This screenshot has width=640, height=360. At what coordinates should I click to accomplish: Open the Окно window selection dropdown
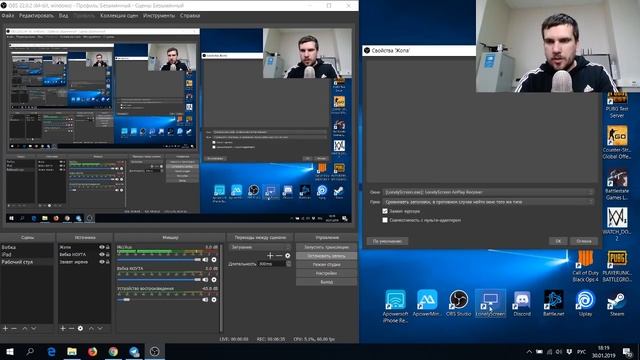(488, 192)
